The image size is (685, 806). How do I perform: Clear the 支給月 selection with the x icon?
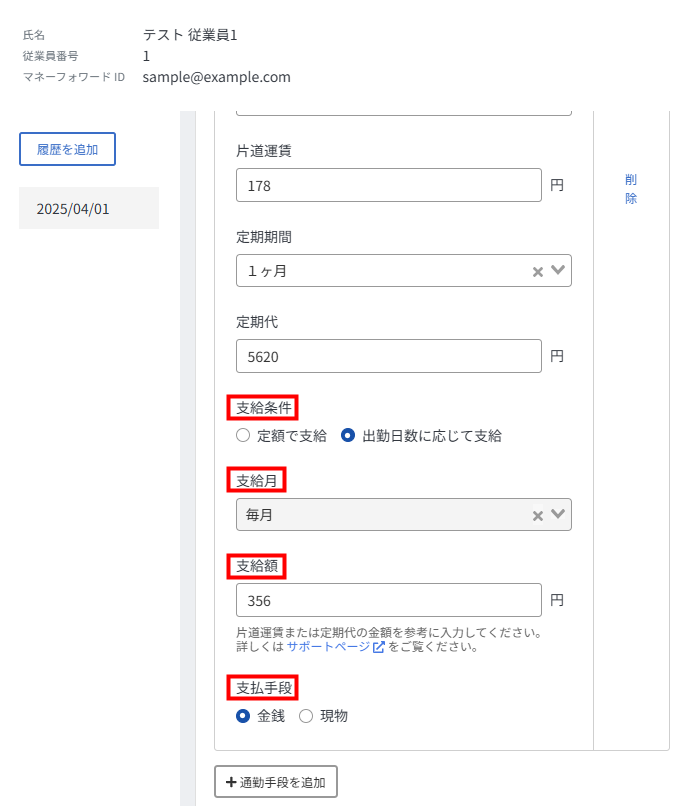click(x=538, y=516)
